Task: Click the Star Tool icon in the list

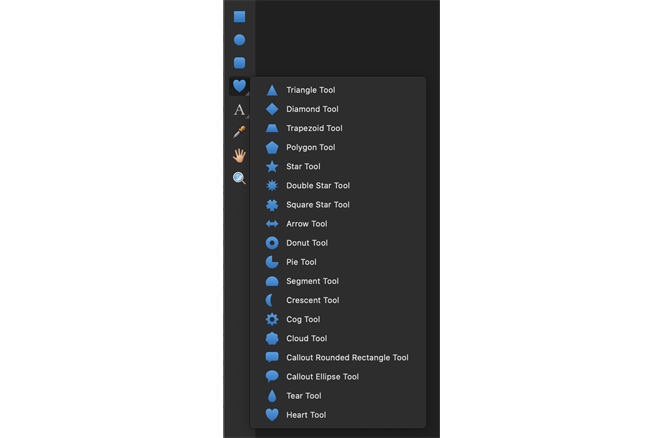Action: click(272, 166)
